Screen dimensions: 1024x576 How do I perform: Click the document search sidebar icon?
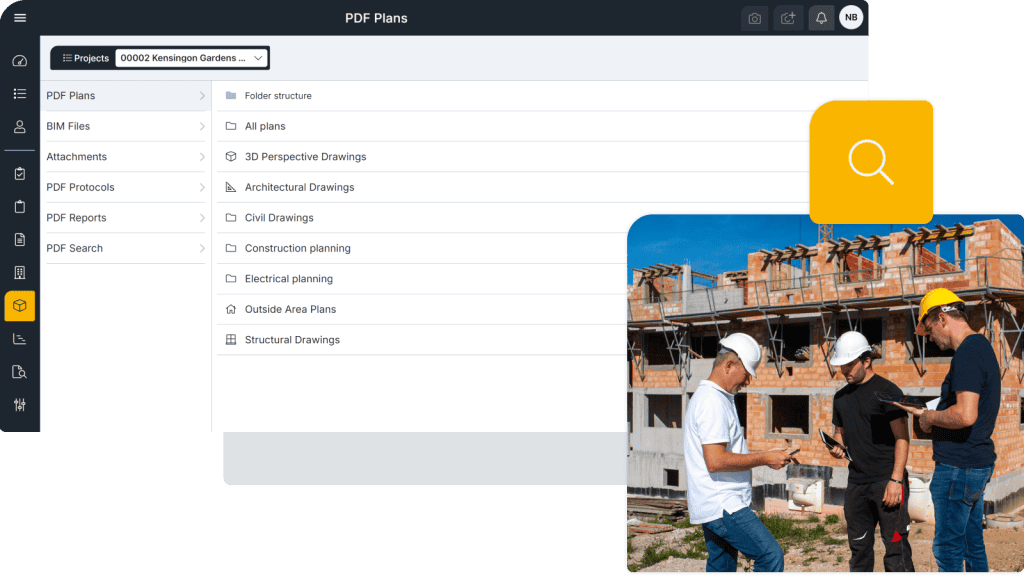click(20, 371)
